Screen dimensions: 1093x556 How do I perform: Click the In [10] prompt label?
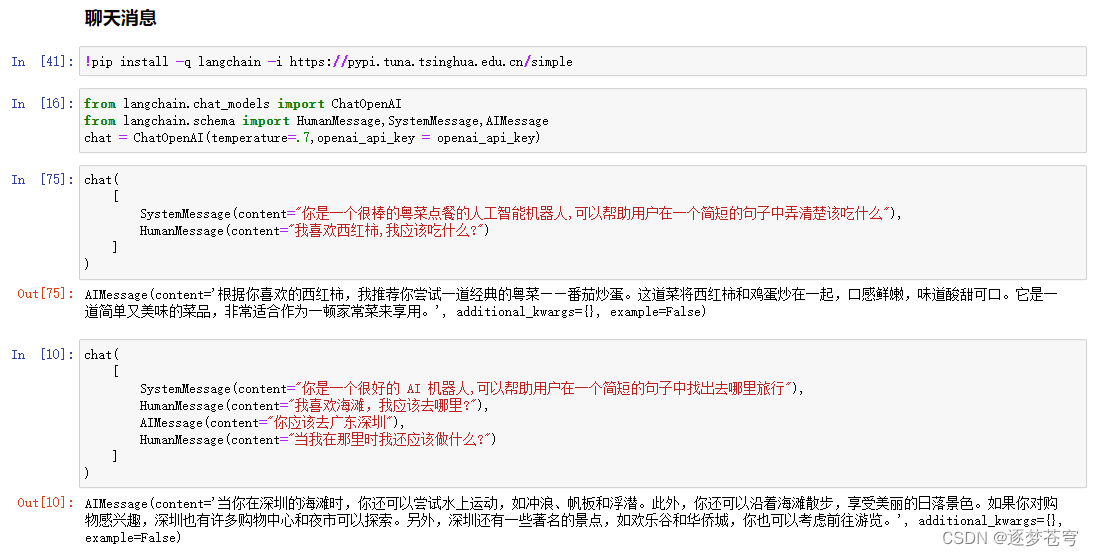(x=42, y=355)
